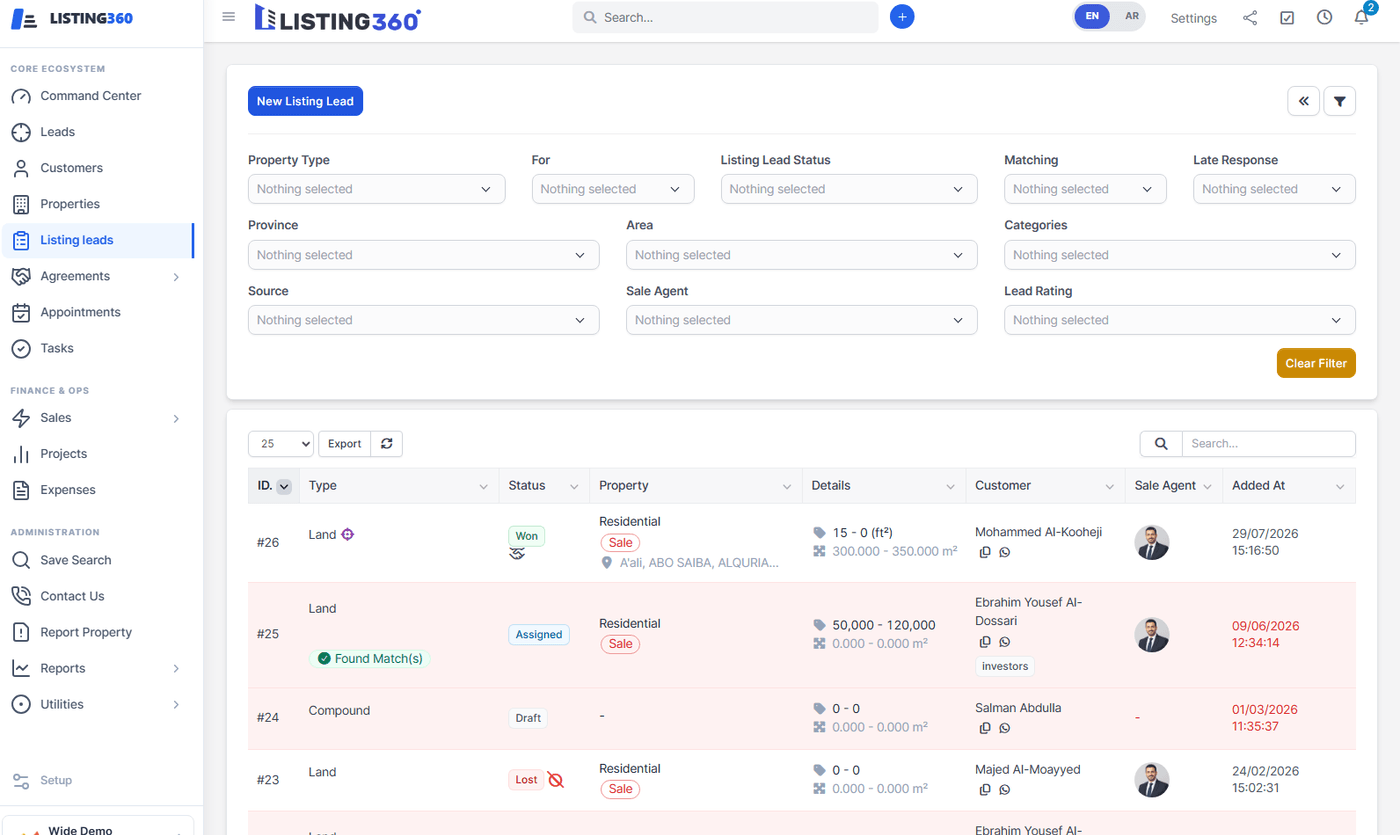The height and width of the screenshot is (835, 1400).
Task: Open the notifications bell icon
Action: [1361, 17]
